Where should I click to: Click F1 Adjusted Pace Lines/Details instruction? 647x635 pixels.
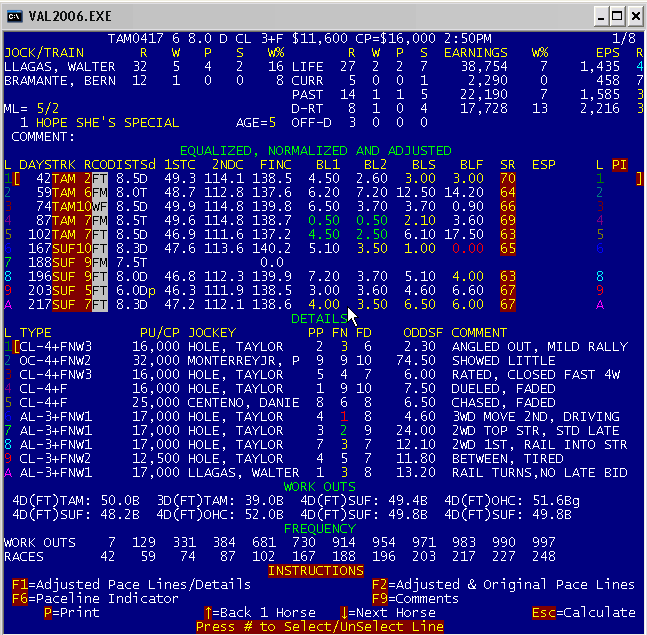coord(131,584)
